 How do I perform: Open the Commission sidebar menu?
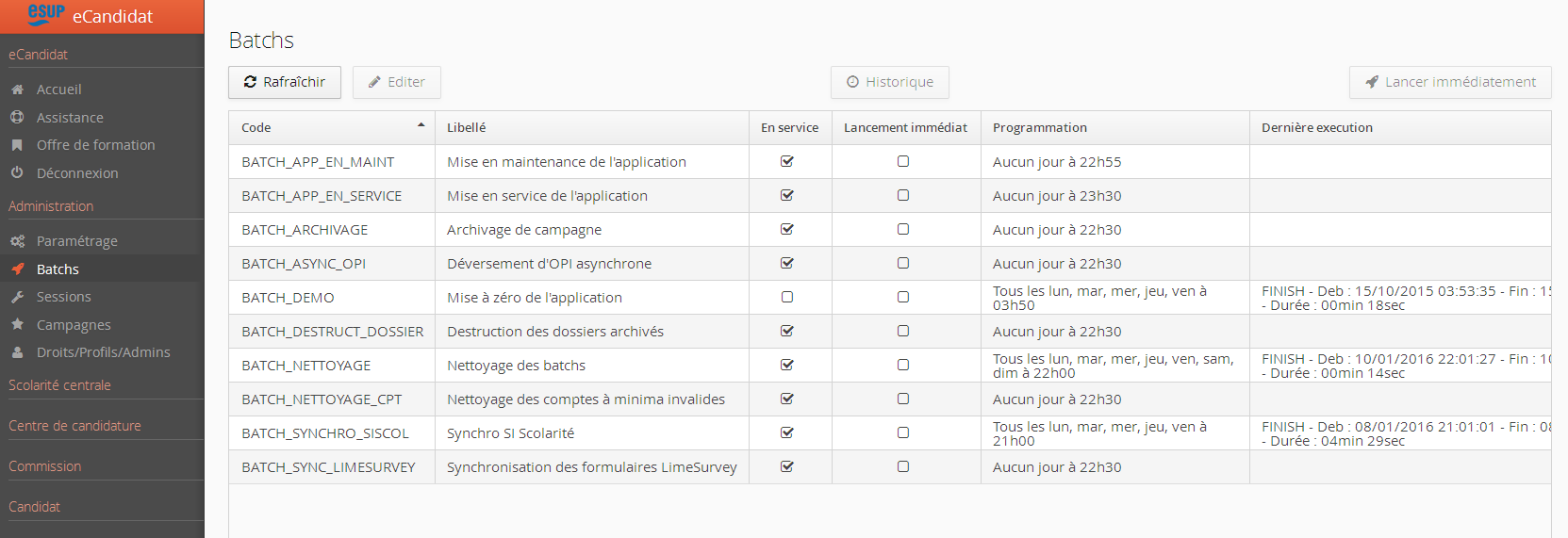click(x=44, y=466)
